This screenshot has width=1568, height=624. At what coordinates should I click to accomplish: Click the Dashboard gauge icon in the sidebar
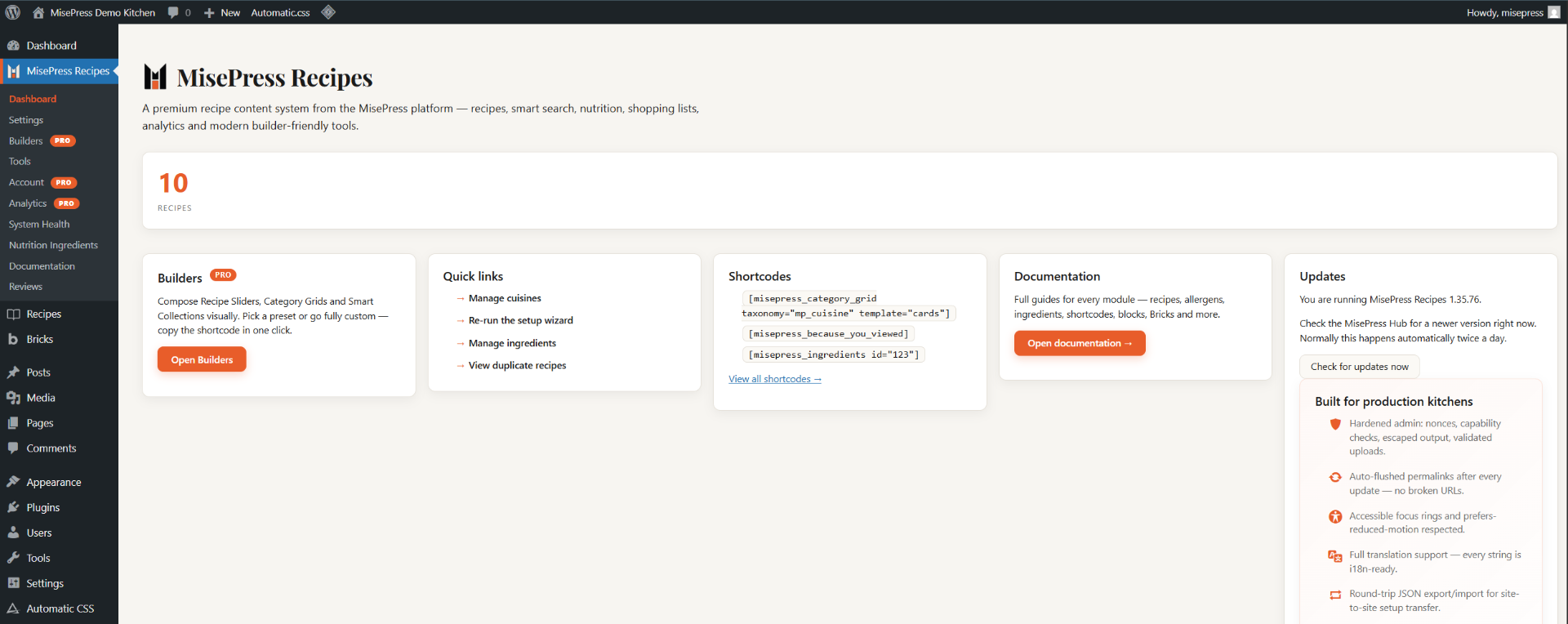click(x=13, y=46)
